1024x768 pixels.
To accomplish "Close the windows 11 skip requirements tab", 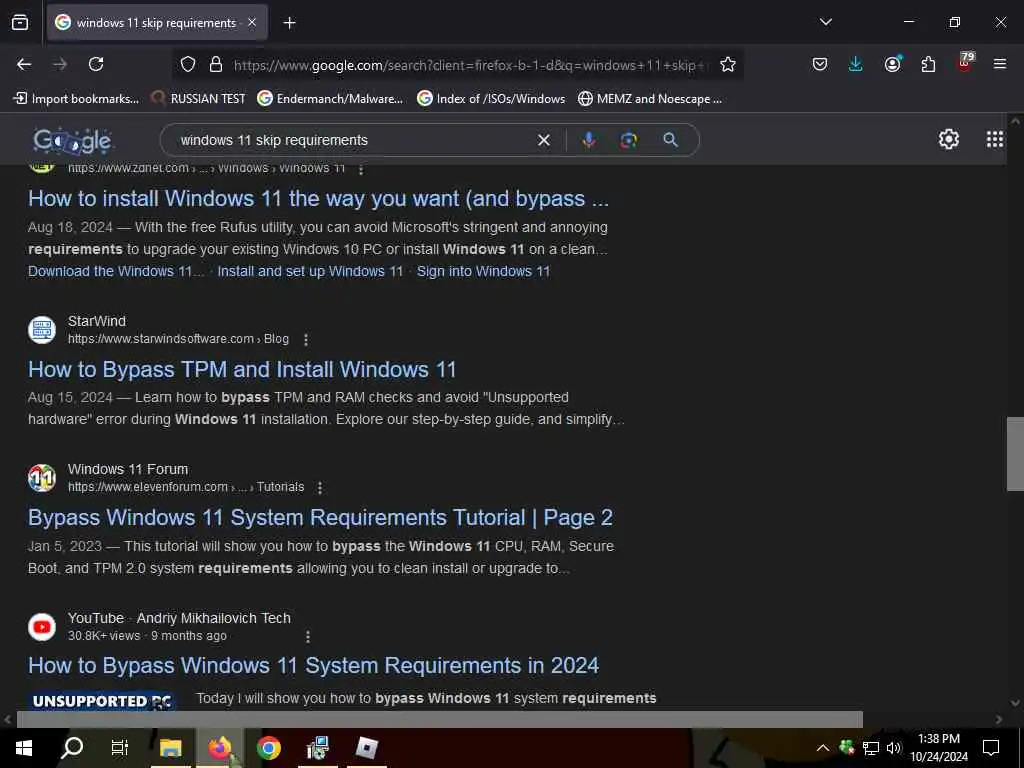I will tap(252, 22).
